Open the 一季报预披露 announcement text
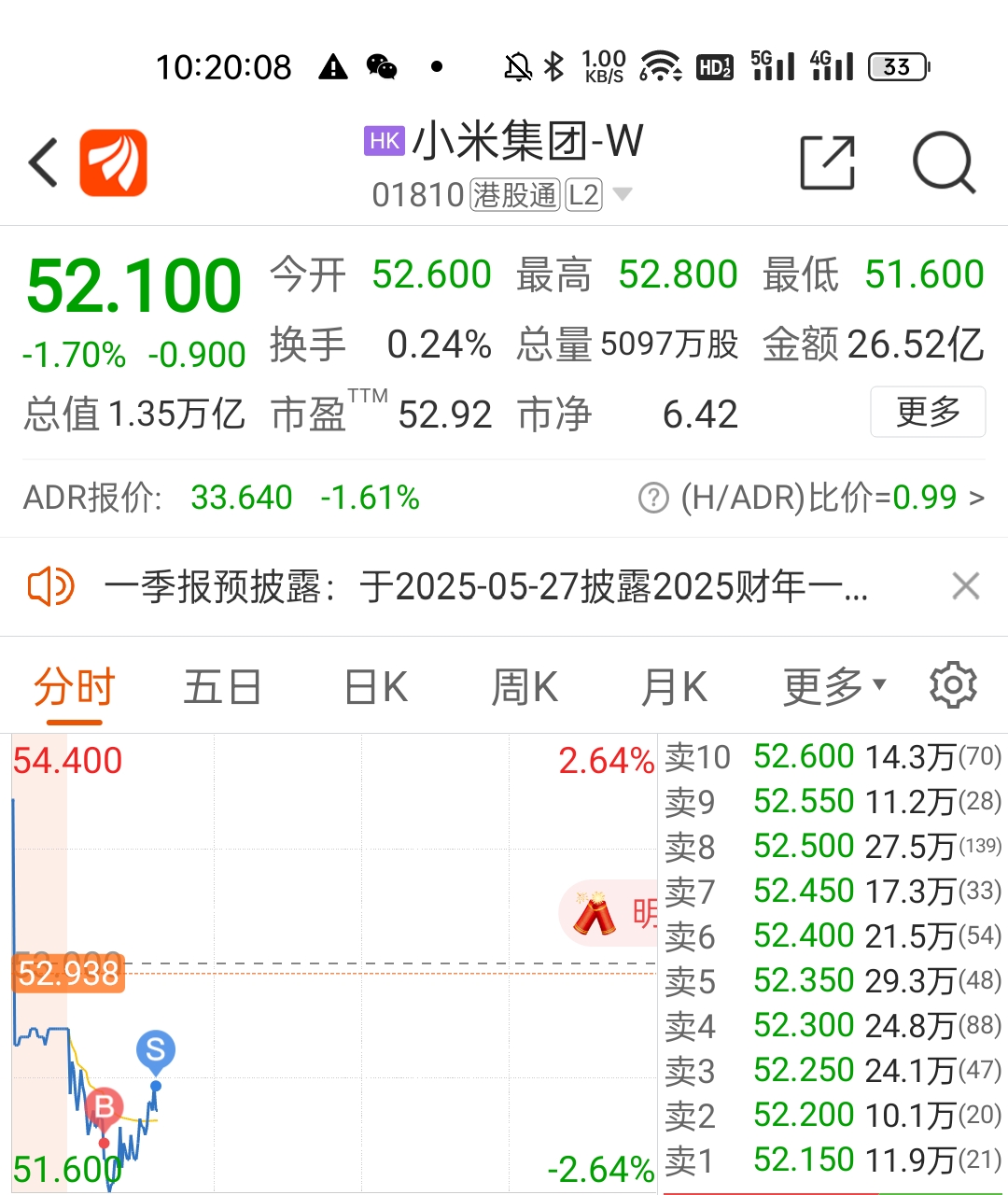 pyautogui.click(x=486, y=587)
